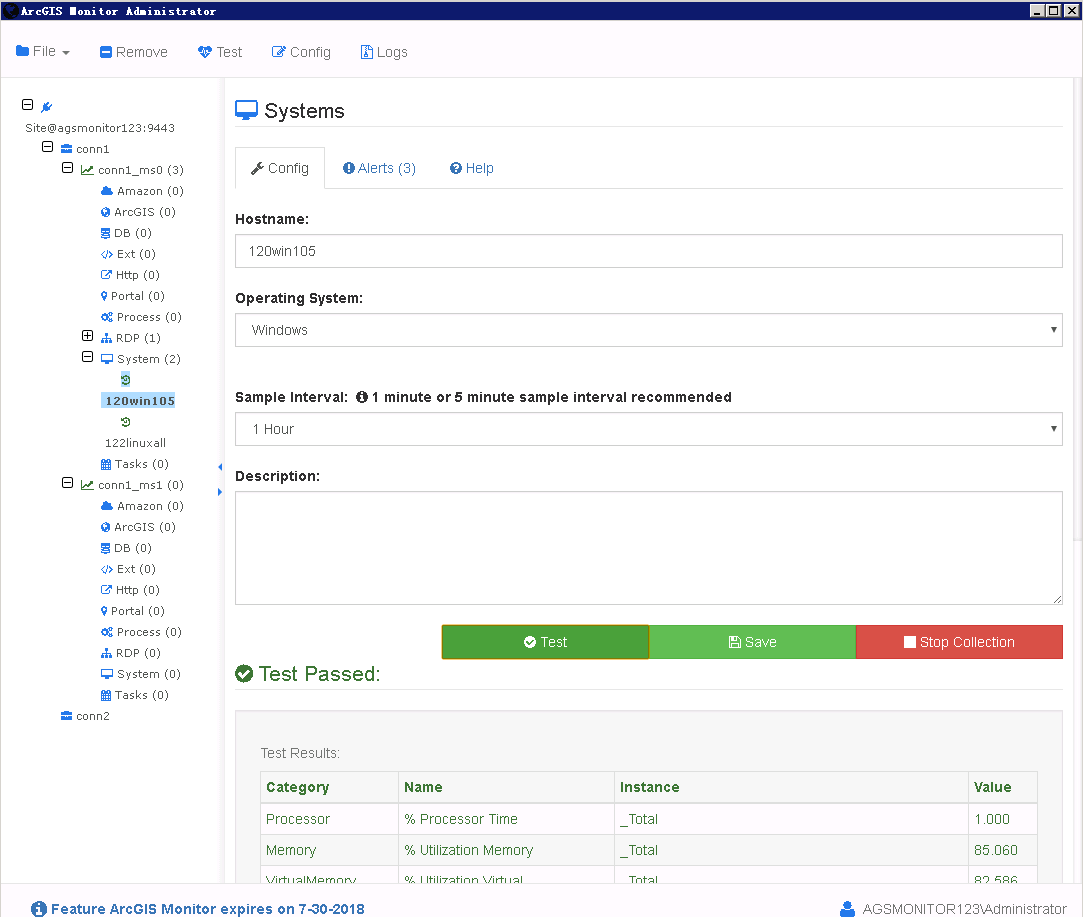Image resolution: width=1083 pixels, height=917 pixels.
Task: Click the Portal pin icon under conn1_ms0
Action: [104, 296]
